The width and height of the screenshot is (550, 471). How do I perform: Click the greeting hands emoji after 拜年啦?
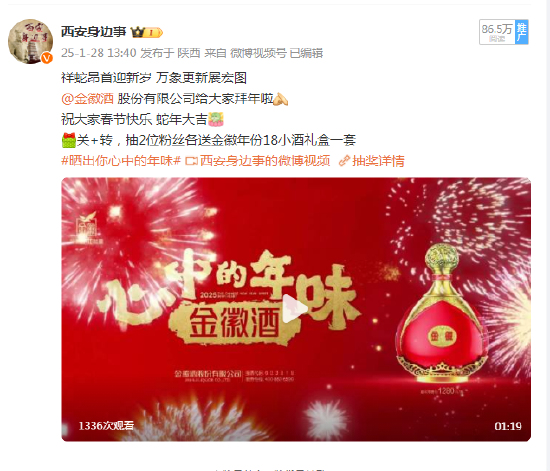coord(281,99)
